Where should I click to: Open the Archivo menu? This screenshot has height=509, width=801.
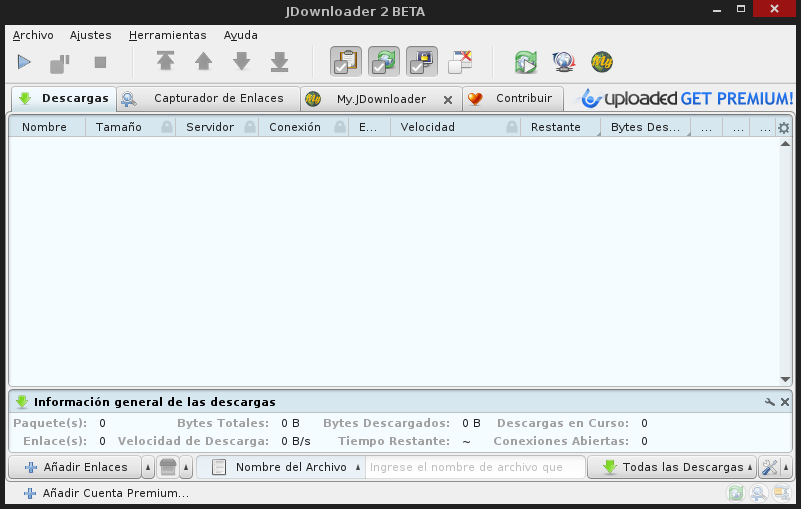(33, 35)
